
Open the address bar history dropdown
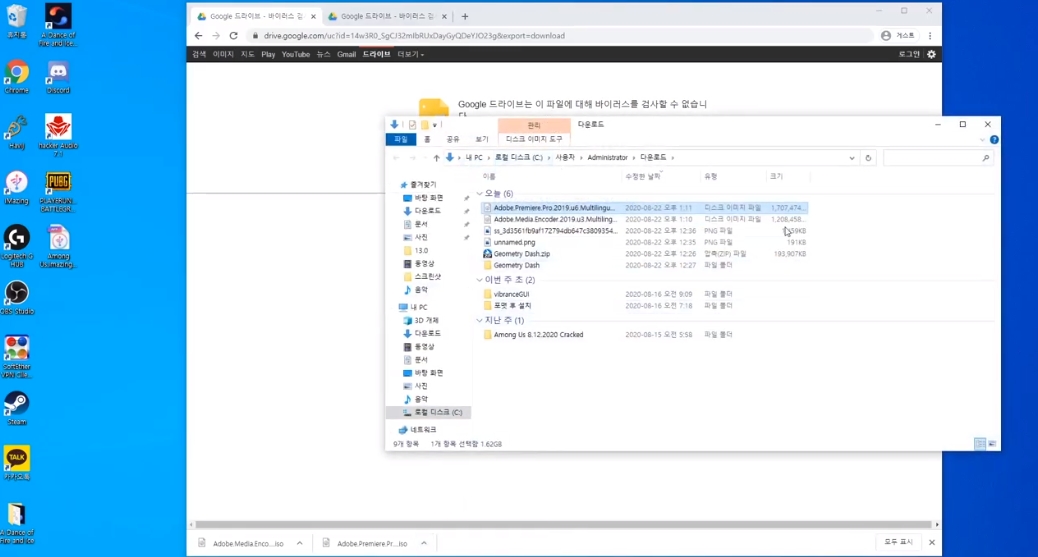(x=851, y=158)
